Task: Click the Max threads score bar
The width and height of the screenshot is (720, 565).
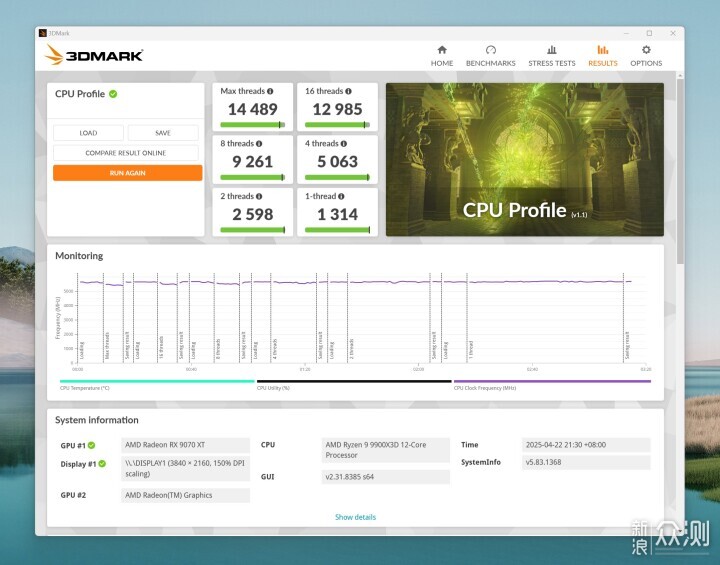Action: [252, 124]
